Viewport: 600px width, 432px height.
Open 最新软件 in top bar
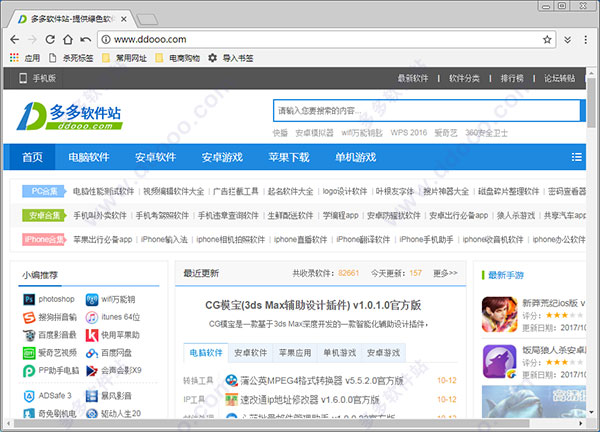(x=412, y=78)
